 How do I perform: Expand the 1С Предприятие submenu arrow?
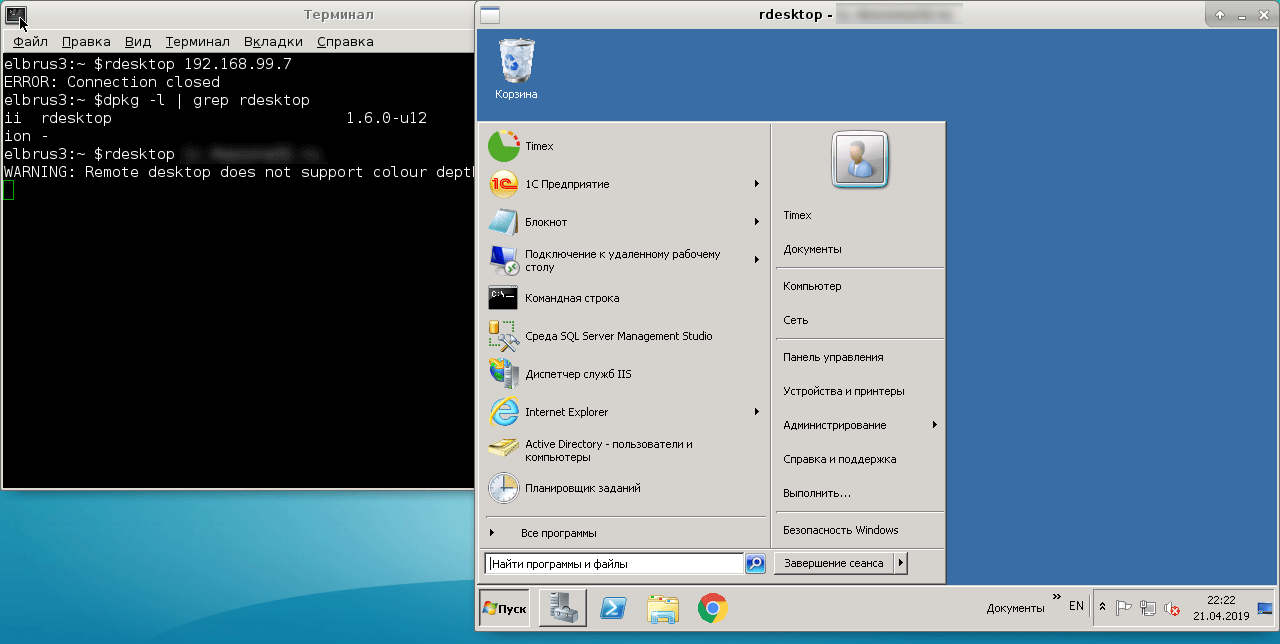pyautogui.click(x=757, y=184)
